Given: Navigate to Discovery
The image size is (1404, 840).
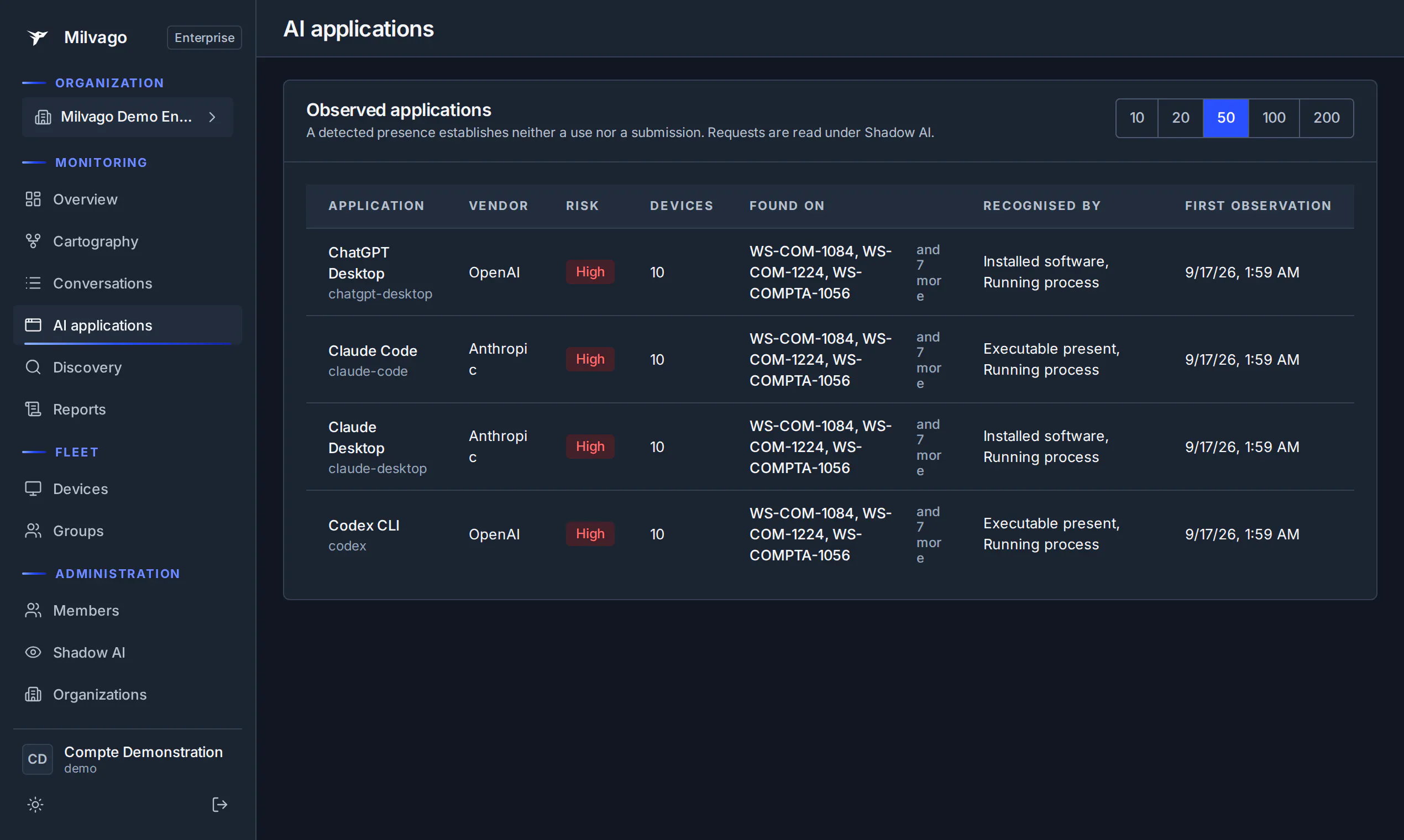Looking at the screenshot, I should click(127, 367).
